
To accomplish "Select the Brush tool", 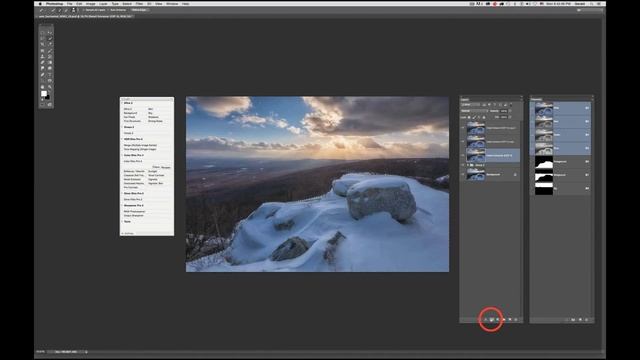I will 50,51.
